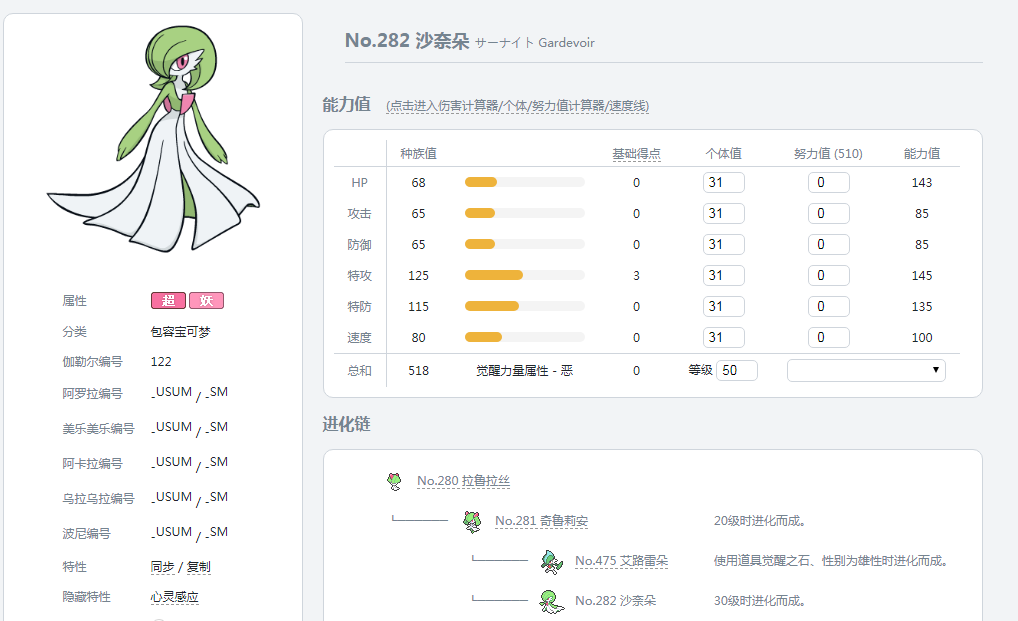This screenshot has width=1018, height=621.
Task: Click the 攻击 effort value field
Action: 828,213
